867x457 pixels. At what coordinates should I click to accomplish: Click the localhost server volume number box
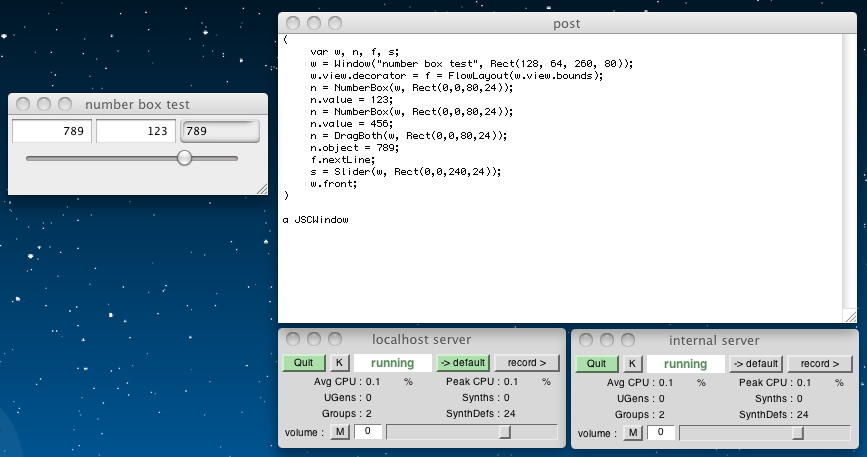tap(367, 432)
